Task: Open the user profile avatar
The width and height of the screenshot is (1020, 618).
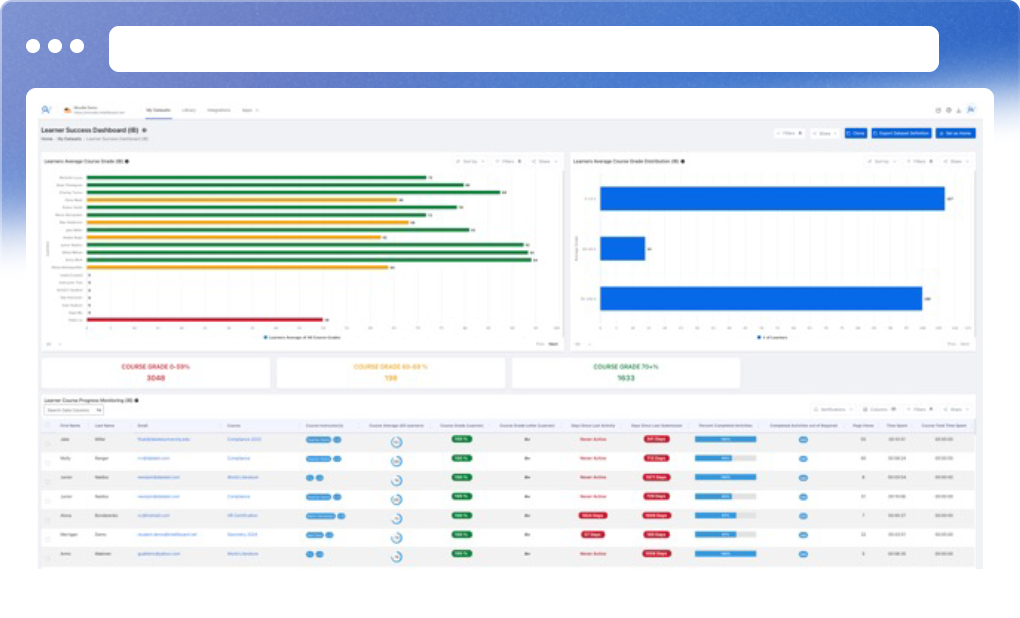Action: click(x=971, y=110)
